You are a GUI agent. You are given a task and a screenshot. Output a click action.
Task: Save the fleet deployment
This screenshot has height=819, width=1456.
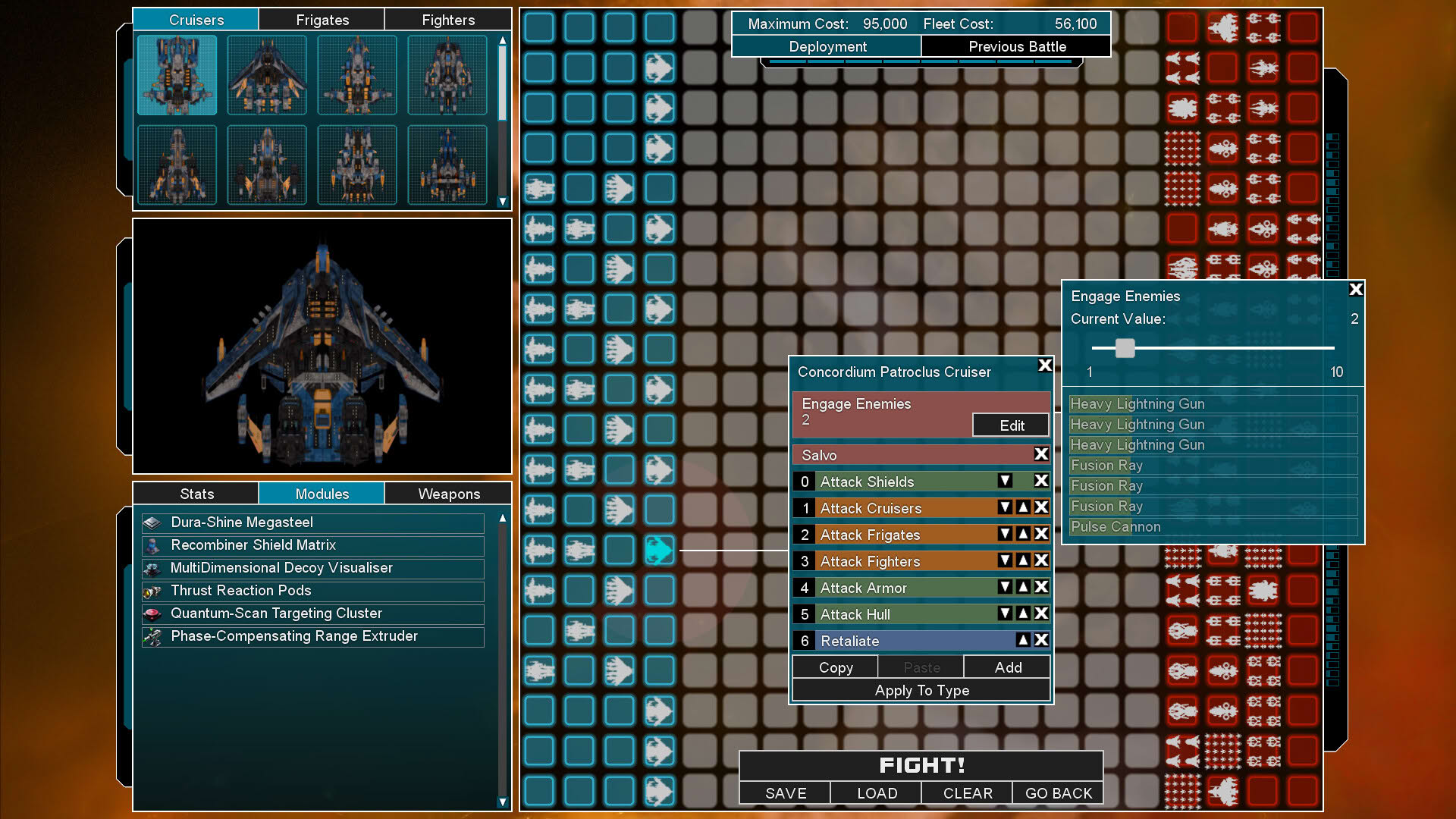point(786,792)
